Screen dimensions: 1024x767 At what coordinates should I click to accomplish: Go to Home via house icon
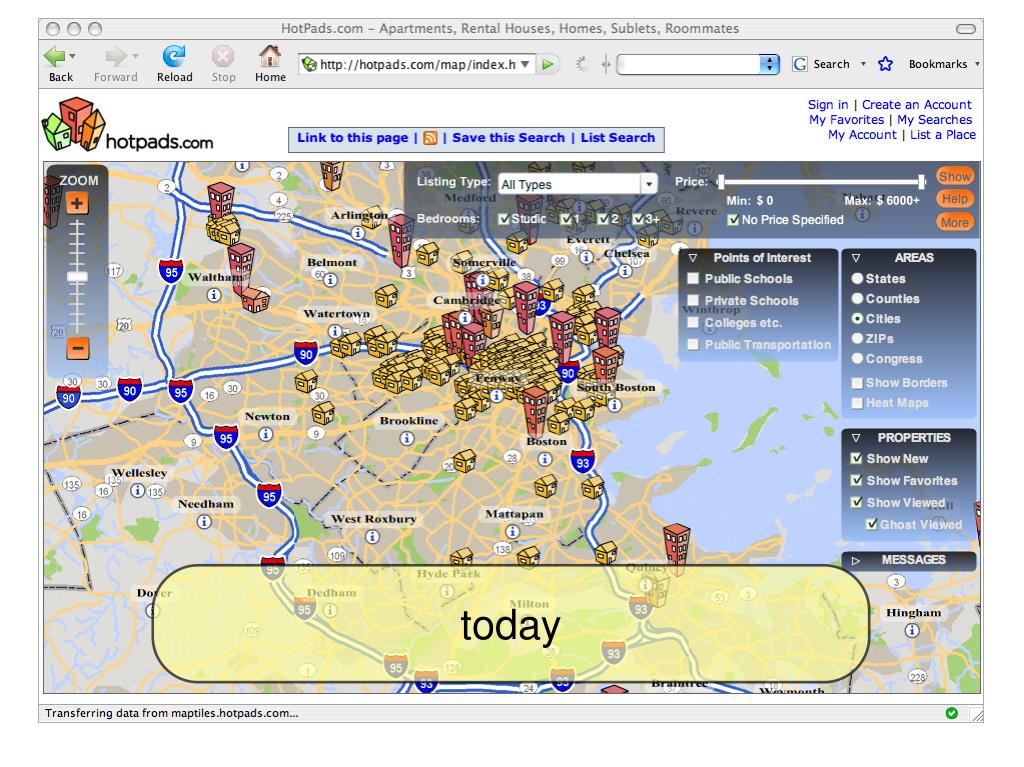pos(270,57)
